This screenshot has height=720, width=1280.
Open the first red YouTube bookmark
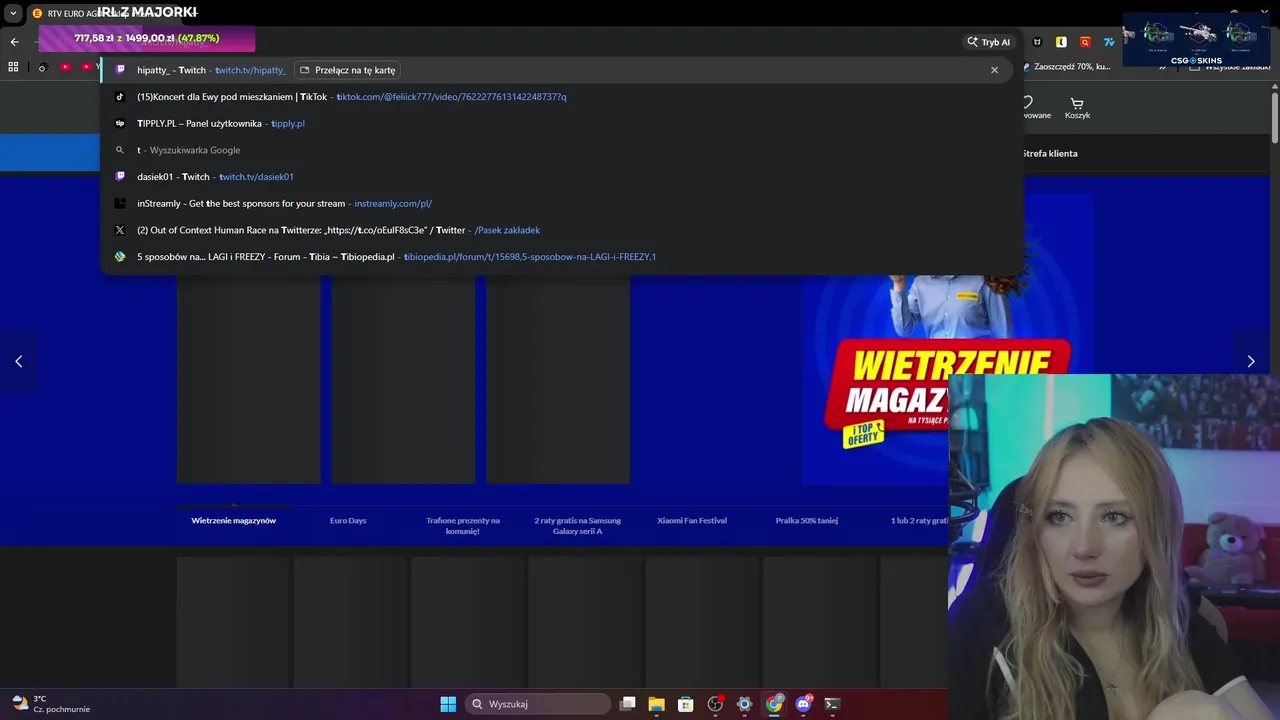(x=65, y=67)
